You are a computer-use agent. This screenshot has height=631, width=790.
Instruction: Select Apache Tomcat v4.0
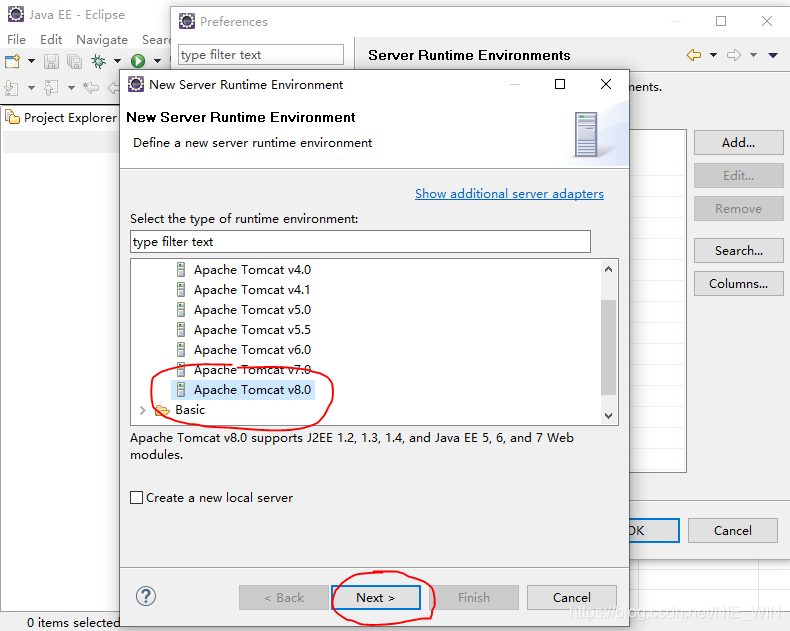click(x=252, y=270)
